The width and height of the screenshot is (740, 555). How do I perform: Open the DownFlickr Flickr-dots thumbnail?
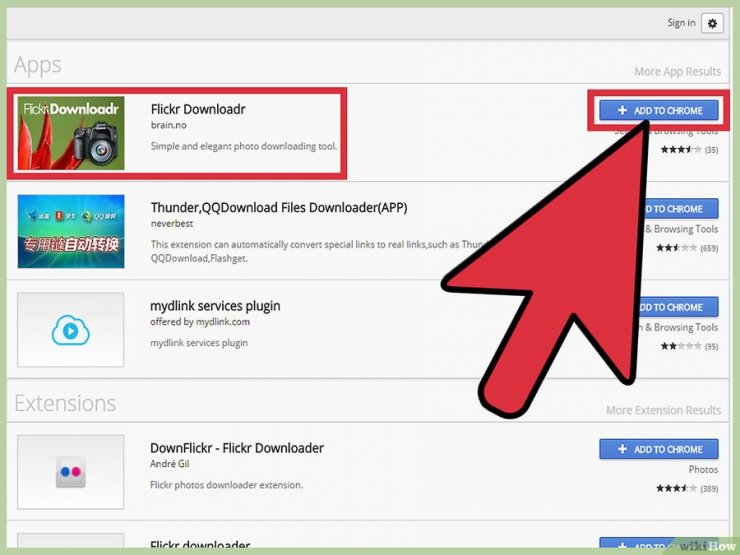click(71, 472)
